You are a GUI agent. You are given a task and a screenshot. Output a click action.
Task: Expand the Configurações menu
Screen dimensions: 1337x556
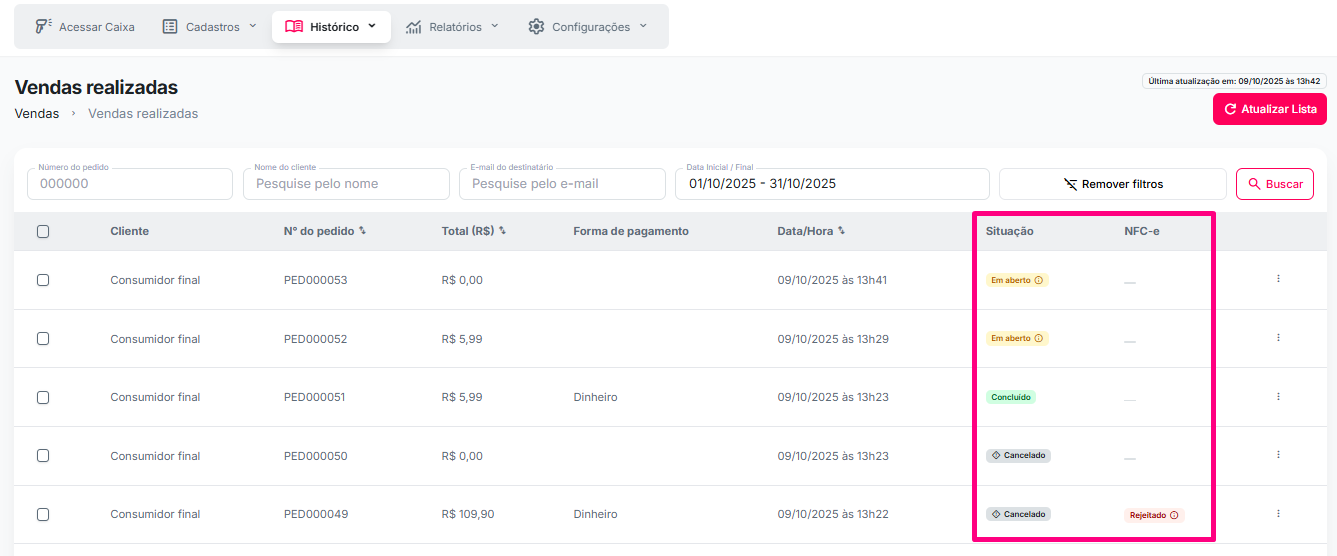[x=588, y=27]
